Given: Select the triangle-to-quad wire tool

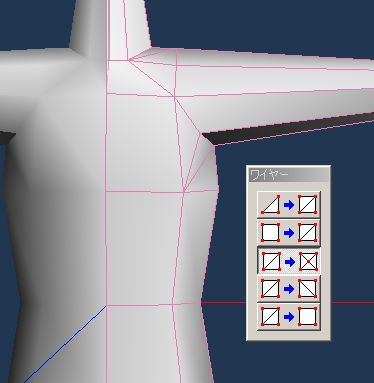Looking at the screenshot, I should (289, 205).
